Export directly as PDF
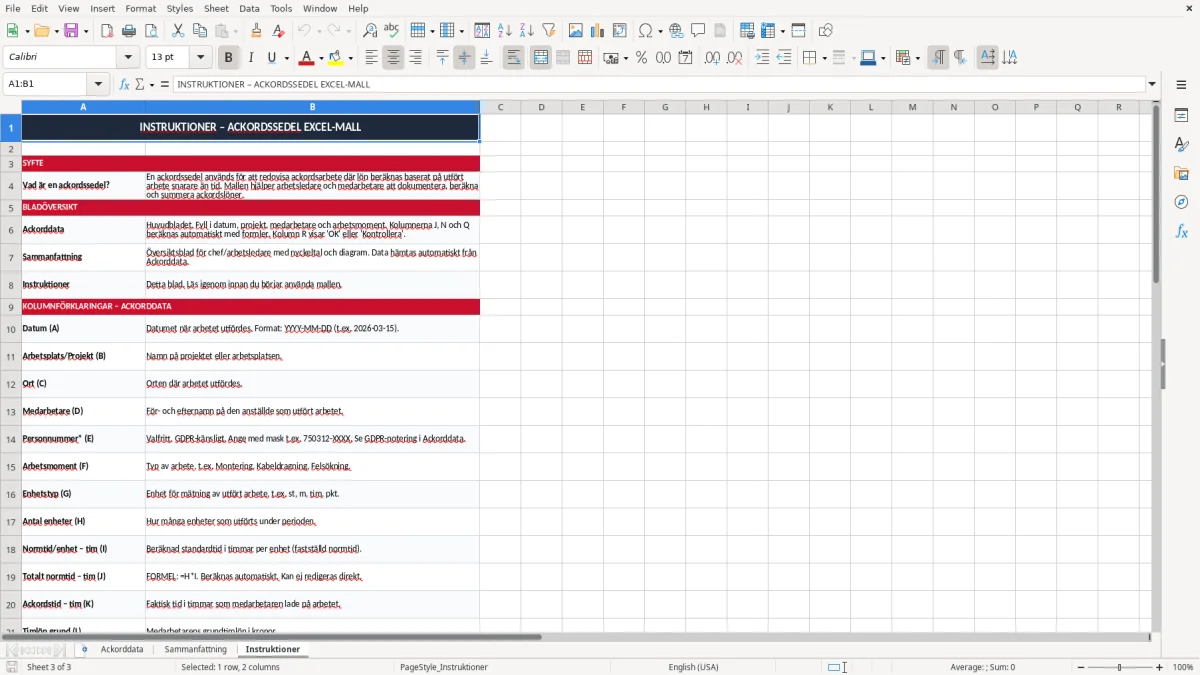This screenshot has width=1200, height=675. pos(107,31)
